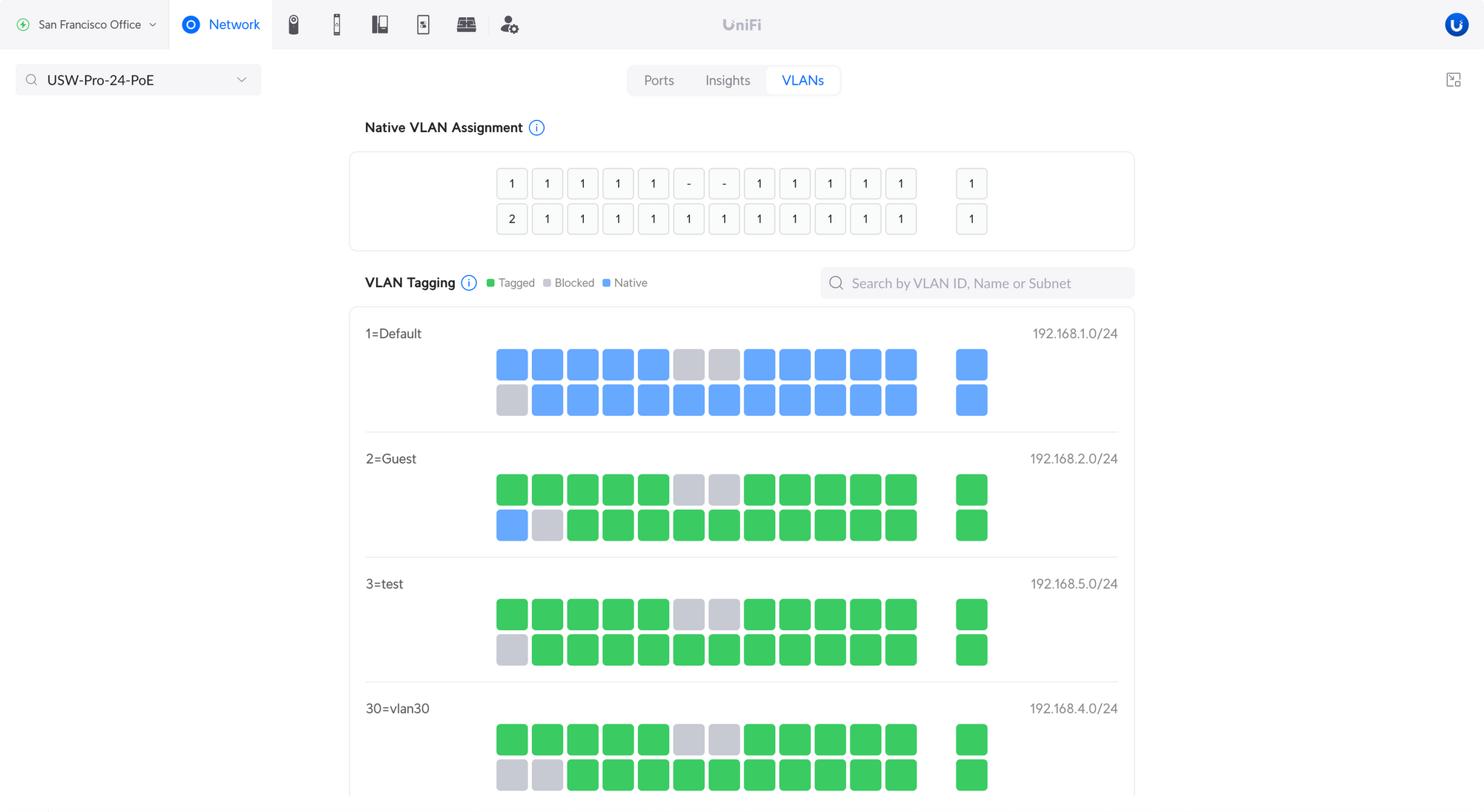Toggle first dash native VLAN port box
The width and height of the screenshot is (1484, 812).
click(x=689, y=184)
